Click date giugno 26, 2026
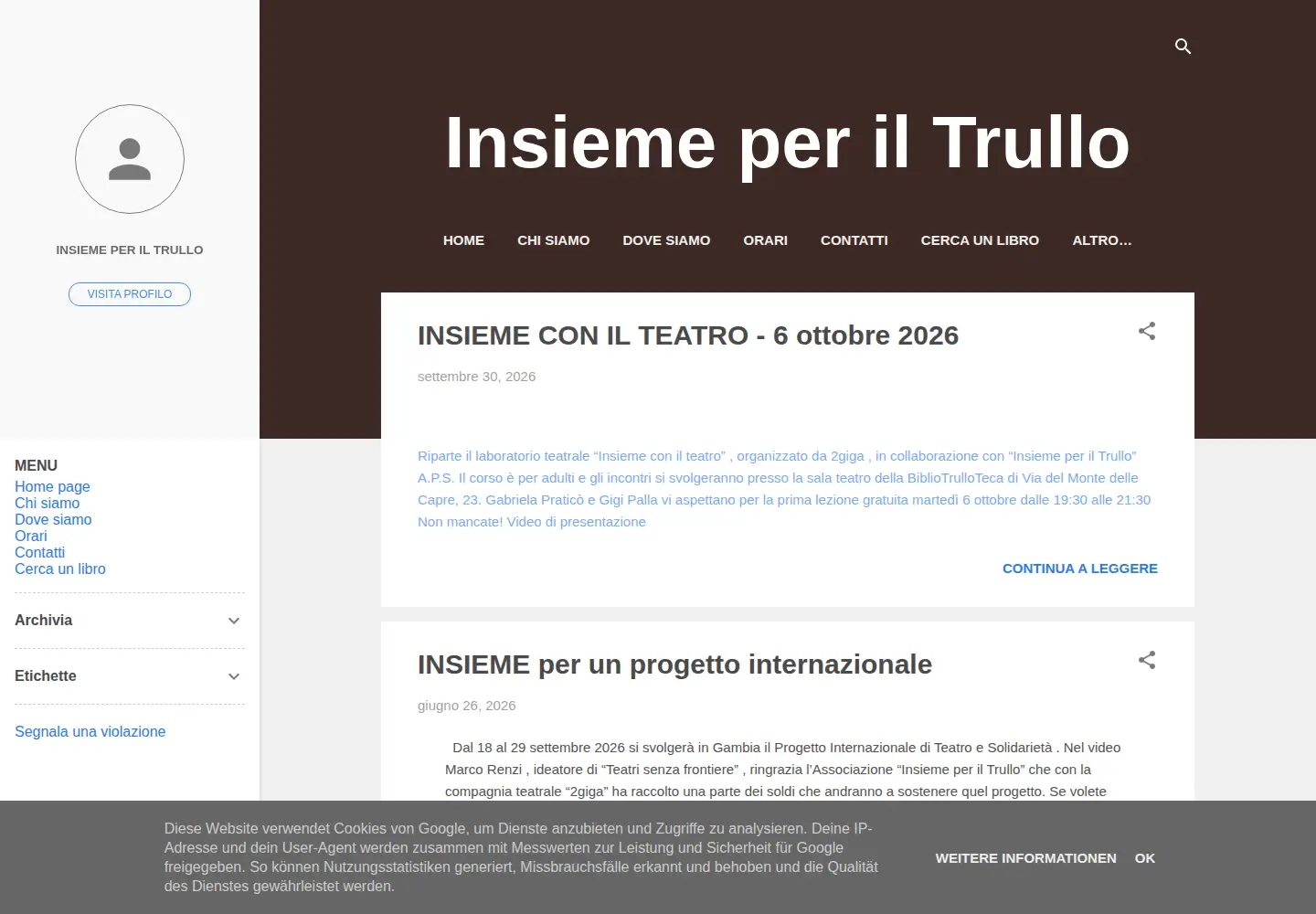Viewport: 1316px width, 914px height. [x=466, y=706]
